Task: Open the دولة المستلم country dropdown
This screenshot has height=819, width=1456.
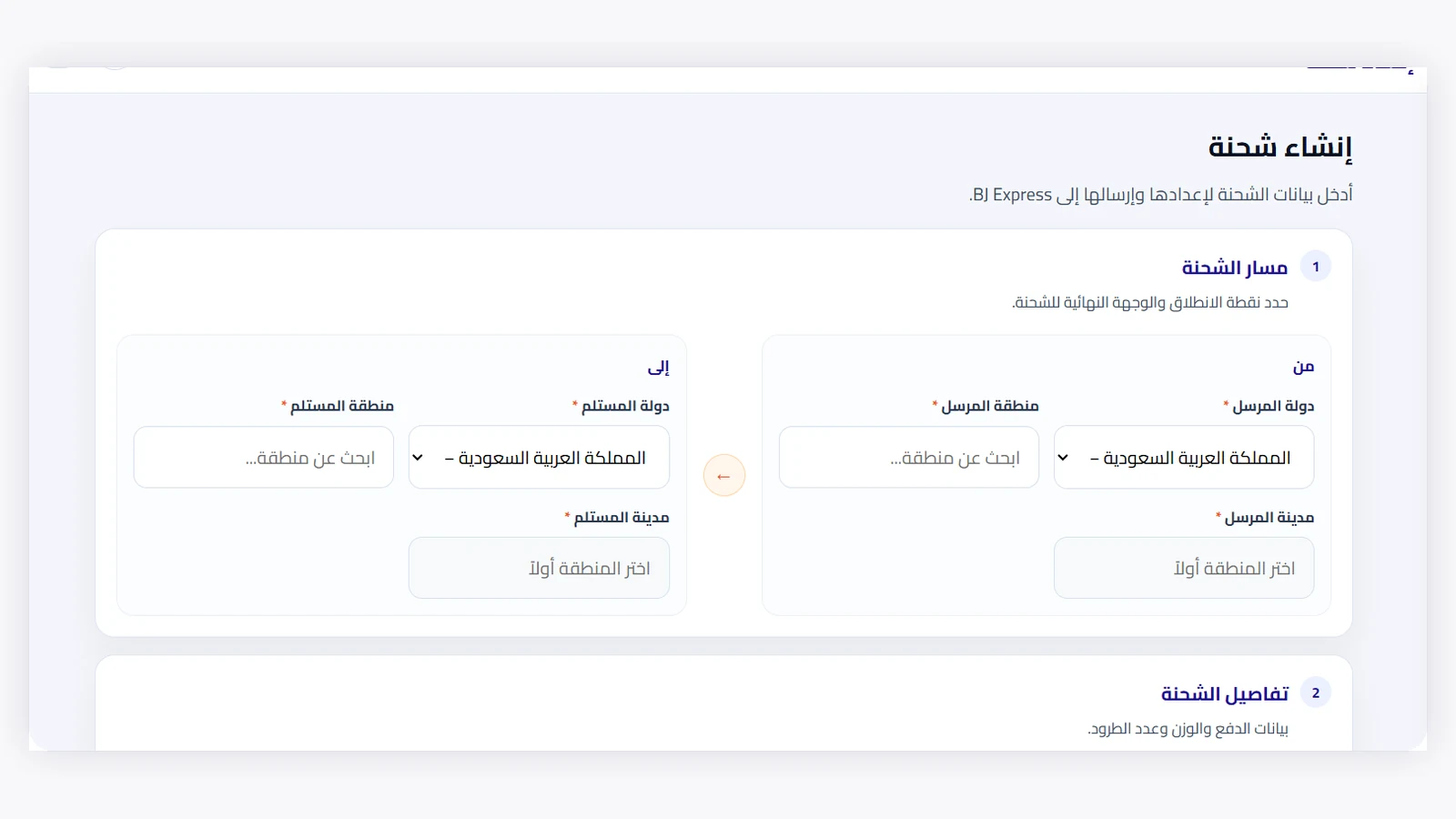Action: 539,458
